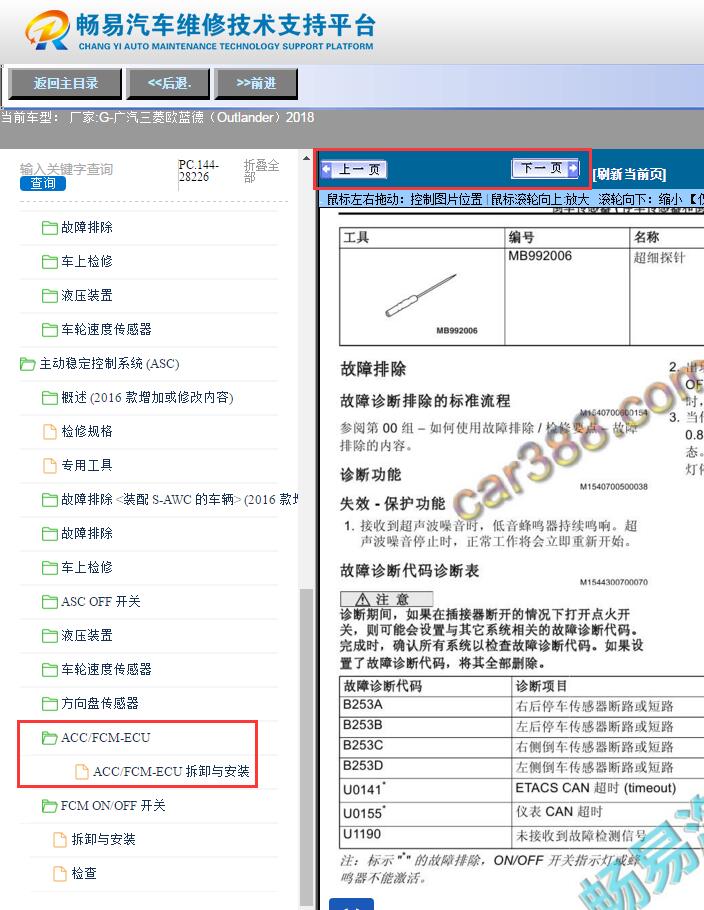Open 专用工具 document
704x910 pixels.
86,465
